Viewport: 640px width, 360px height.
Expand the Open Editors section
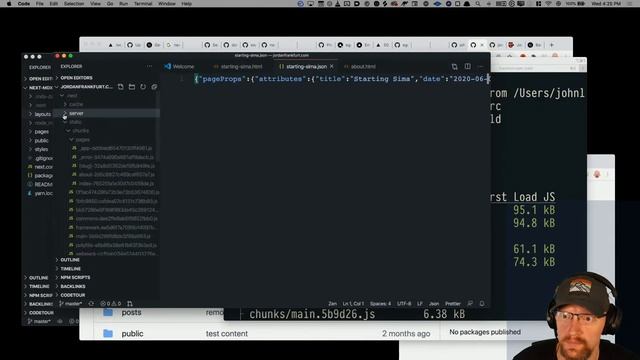(76, 78)
